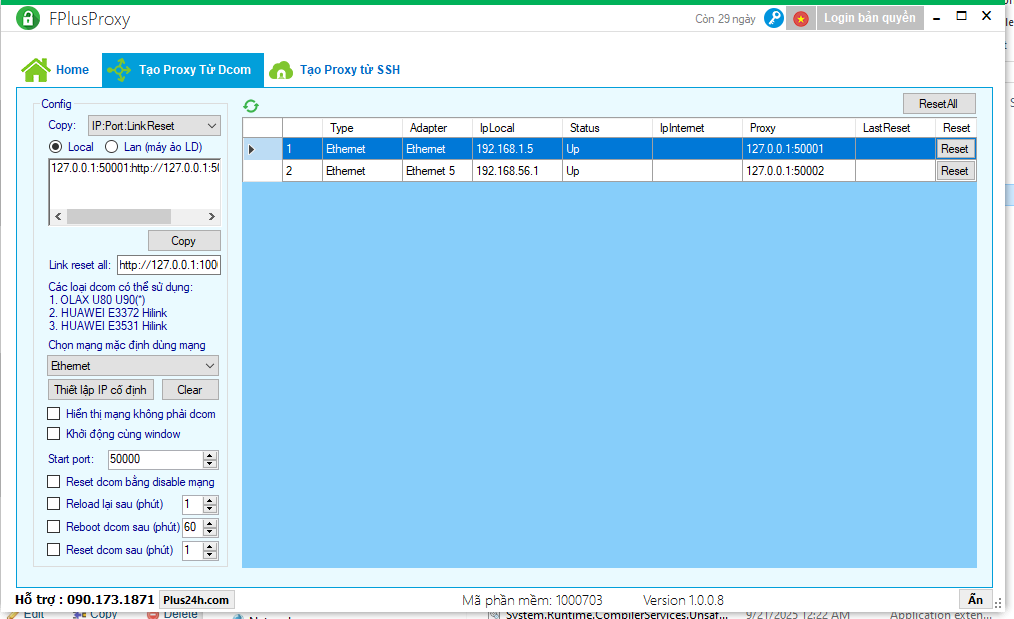The height and width of the screenshot is (619, 1014).
Task: Click the Ẩn hide button
Action: tap(975, 600)
